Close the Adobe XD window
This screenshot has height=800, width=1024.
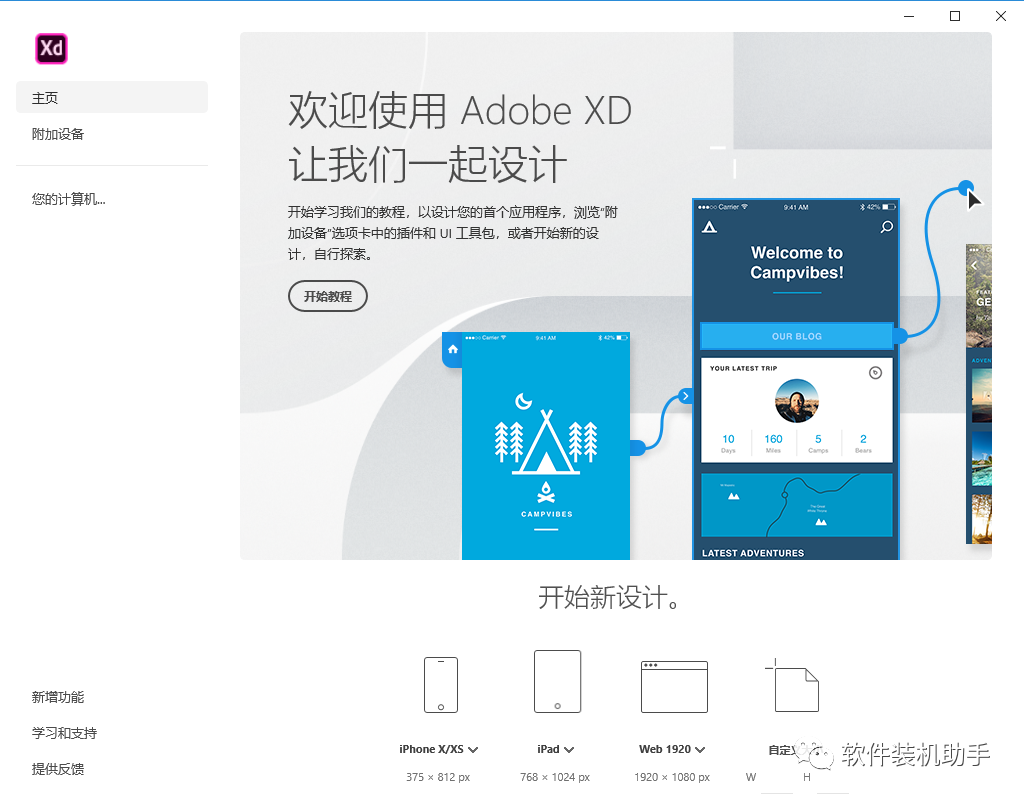coord(1000,16)
